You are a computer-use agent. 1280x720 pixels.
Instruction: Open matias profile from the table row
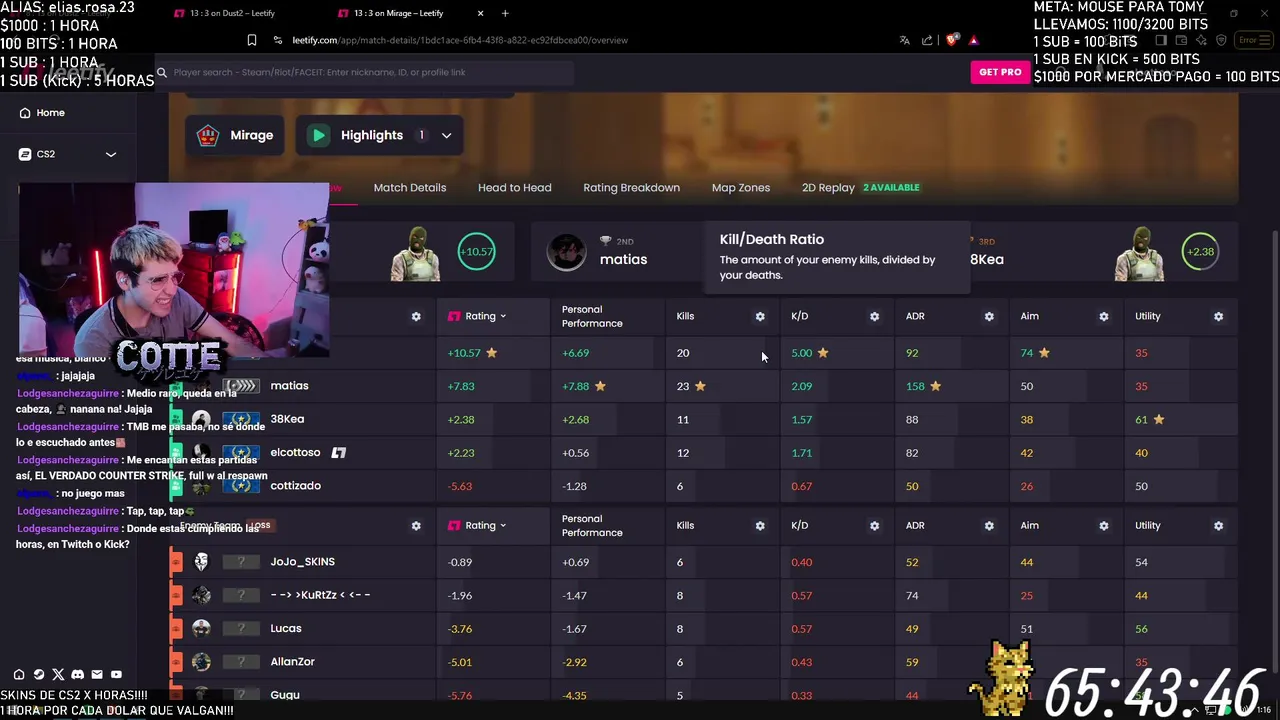289,386
